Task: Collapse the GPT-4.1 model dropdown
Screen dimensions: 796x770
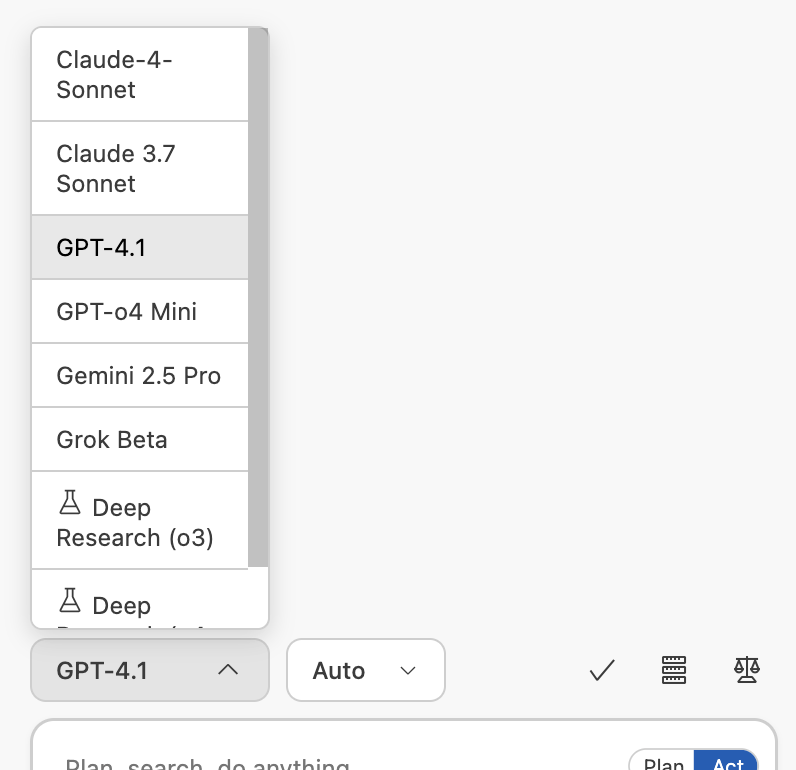Action: pos(150,670)
